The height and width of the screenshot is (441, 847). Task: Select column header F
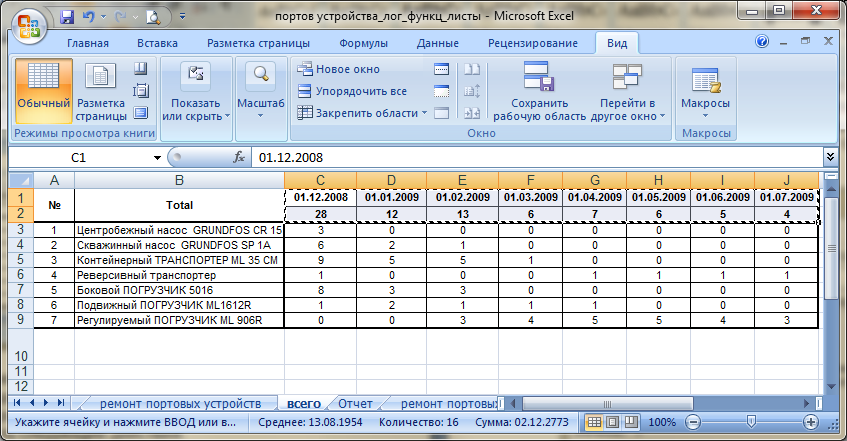[x=530, y=180]
